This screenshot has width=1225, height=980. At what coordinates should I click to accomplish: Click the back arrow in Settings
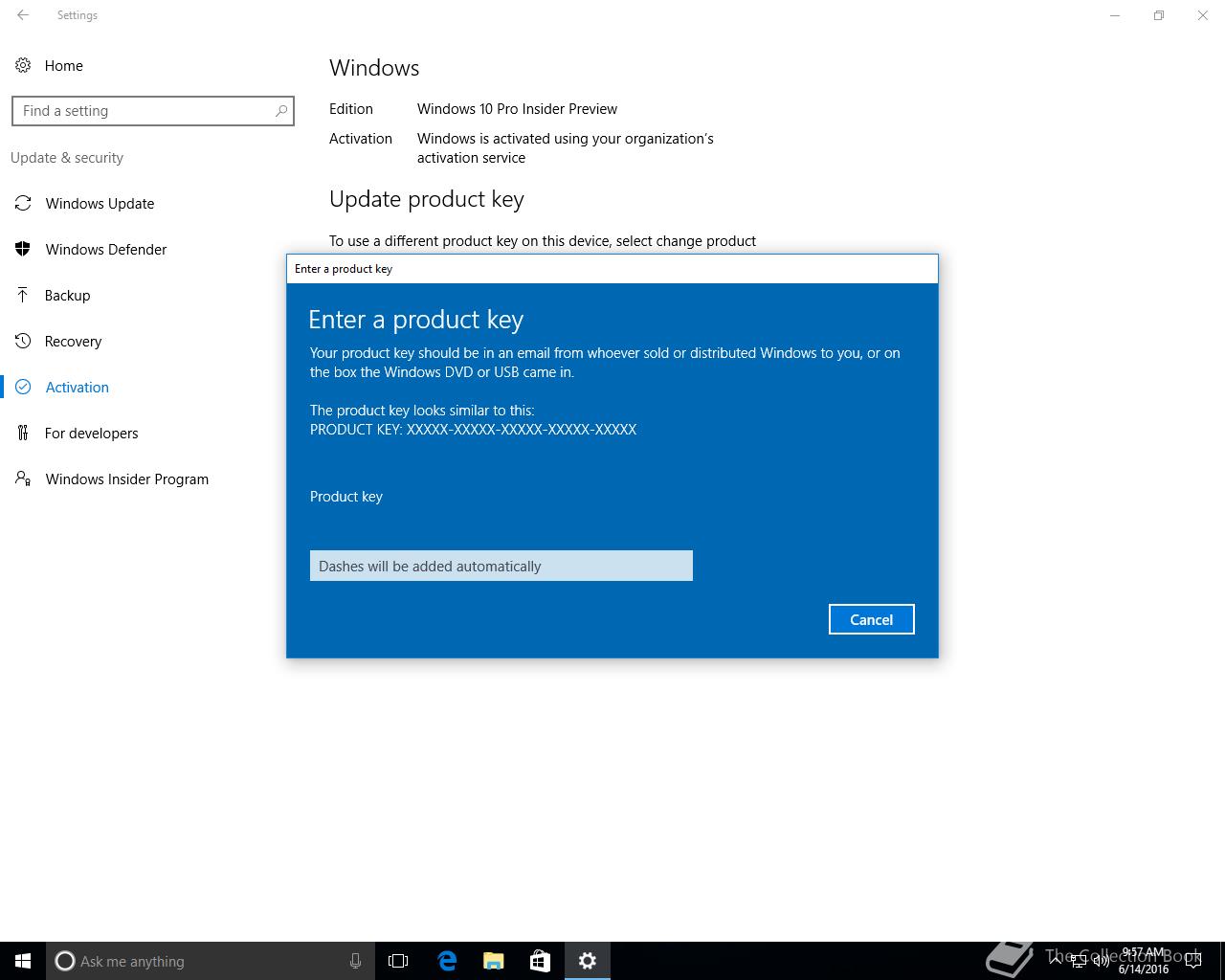coord(23,15)
